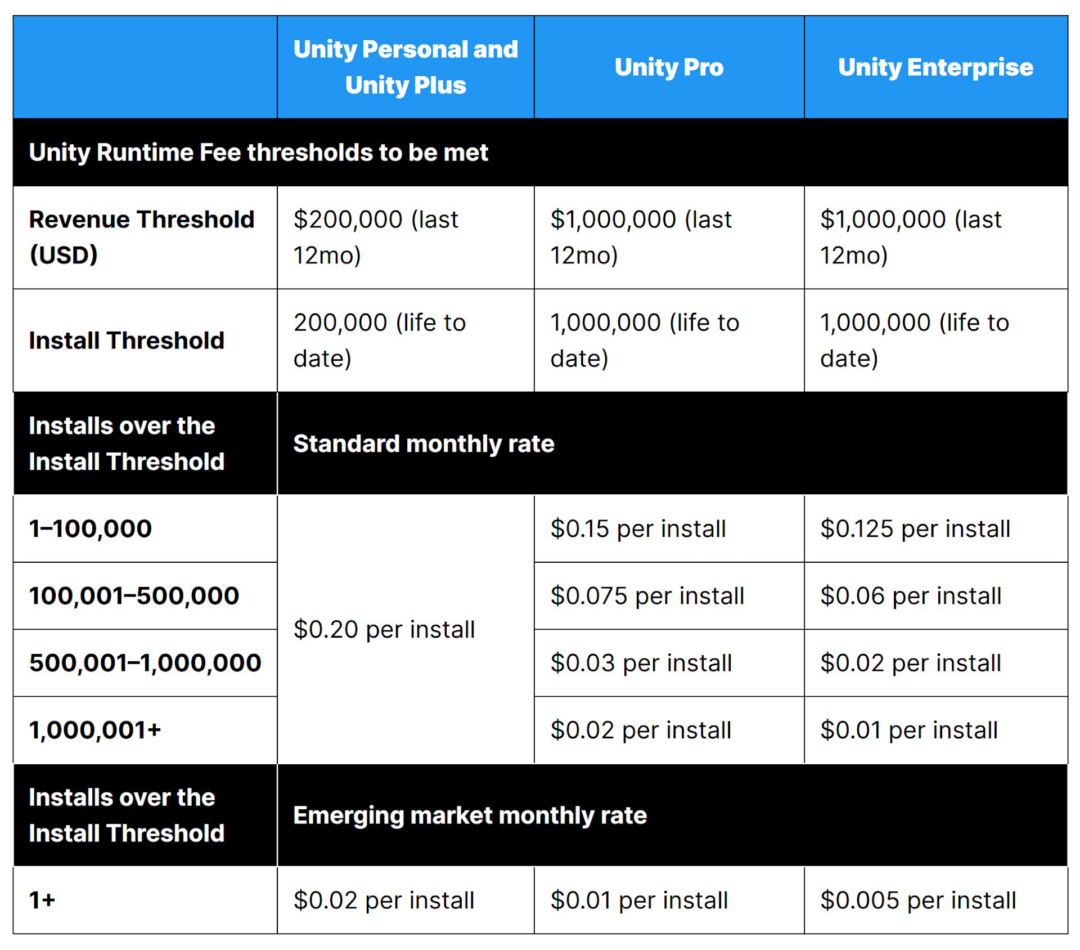Image resolution: width=1080 pixels, height=950 pixels.
Task: Click the 1,000,001+ row label
Action: click(x=95, y=730)
